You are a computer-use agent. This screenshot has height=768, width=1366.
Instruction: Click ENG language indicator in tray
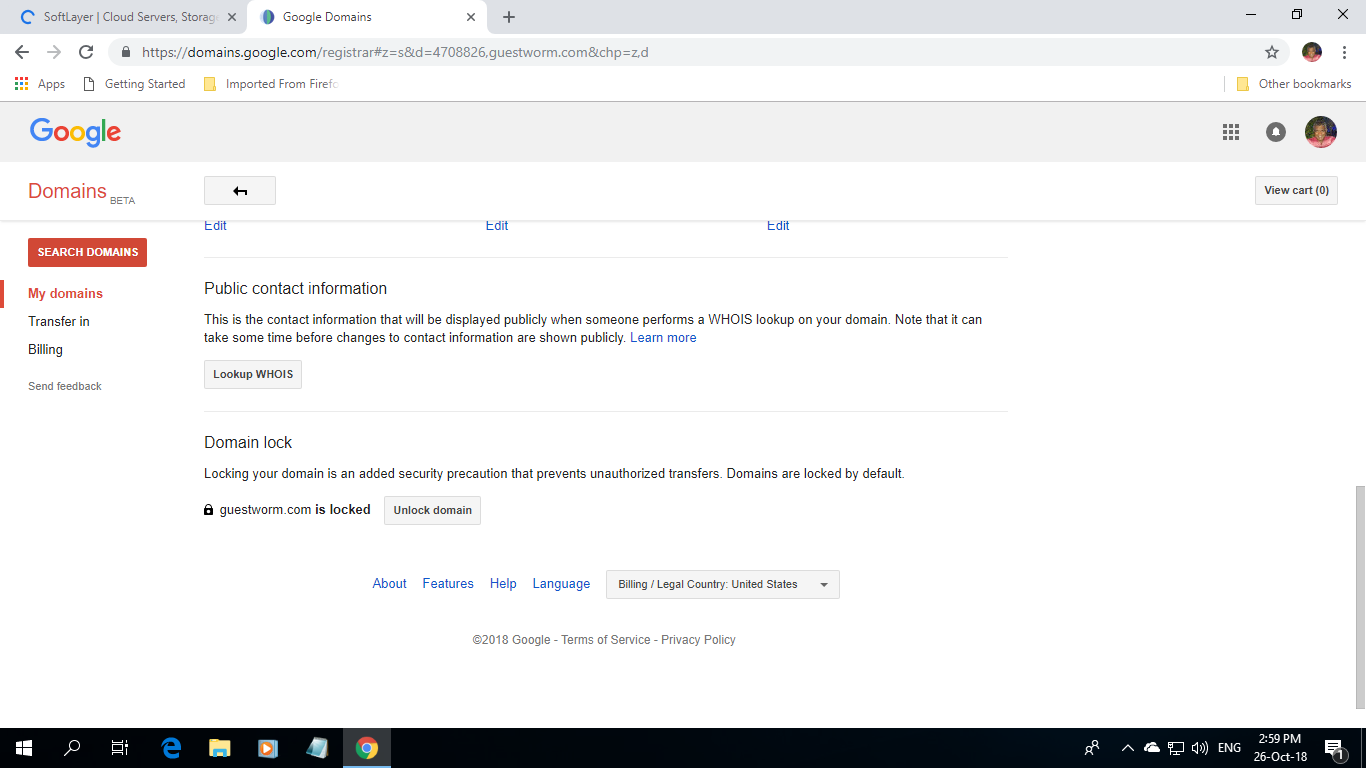(x=1229, y=748)
